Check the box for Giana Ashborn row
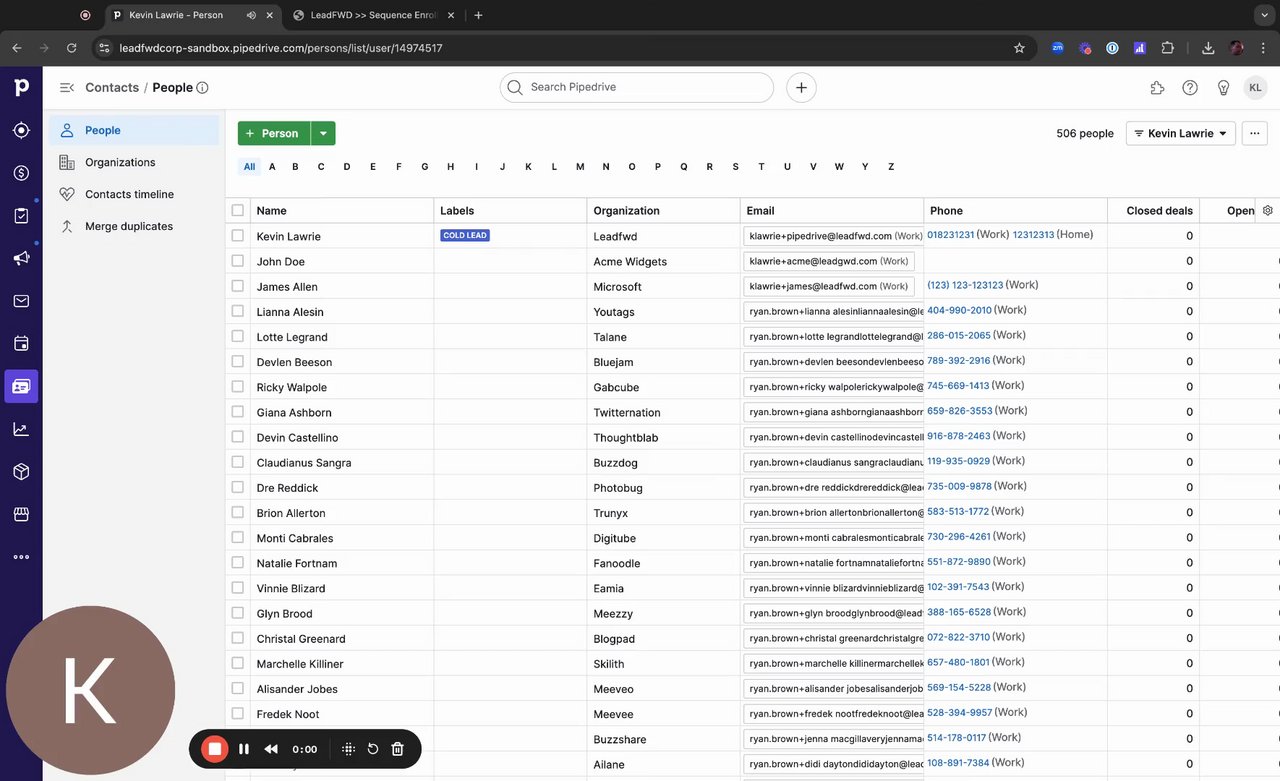1280x781 pixels. point(237,411)
